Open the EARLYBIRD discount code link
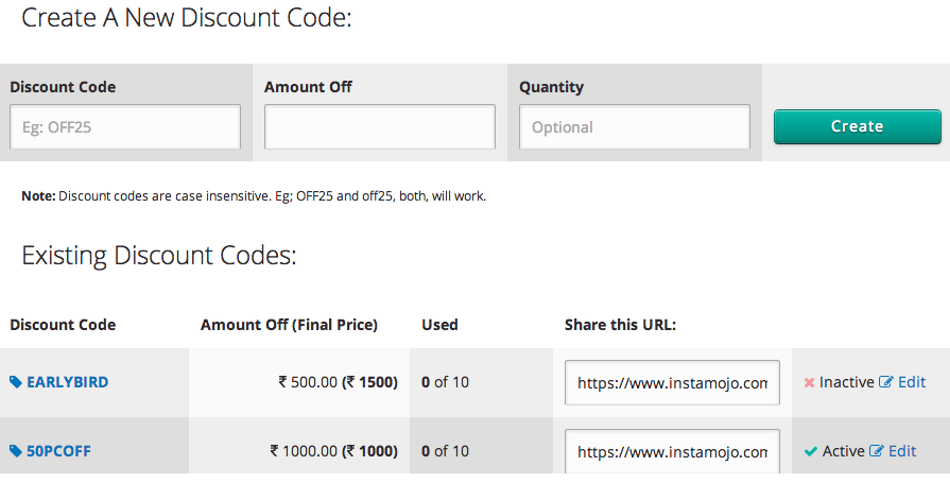 pyautogui.click(x=67, y=382)
